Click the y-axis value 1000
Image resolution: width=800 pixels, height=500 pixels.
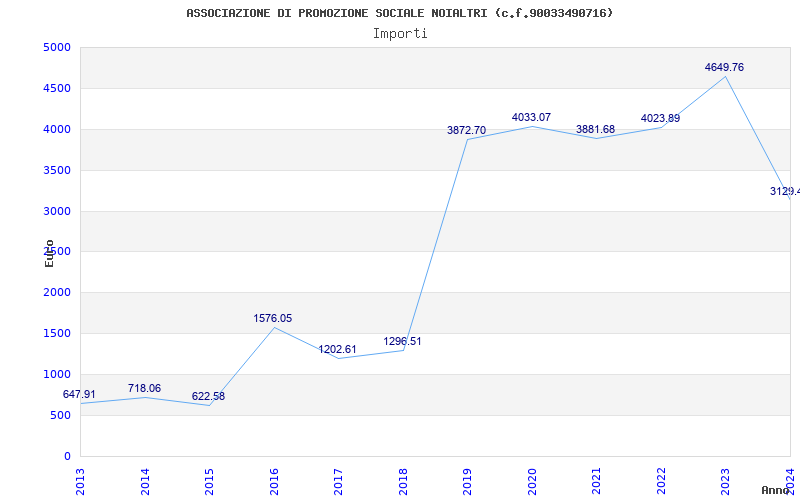[57, 374]
